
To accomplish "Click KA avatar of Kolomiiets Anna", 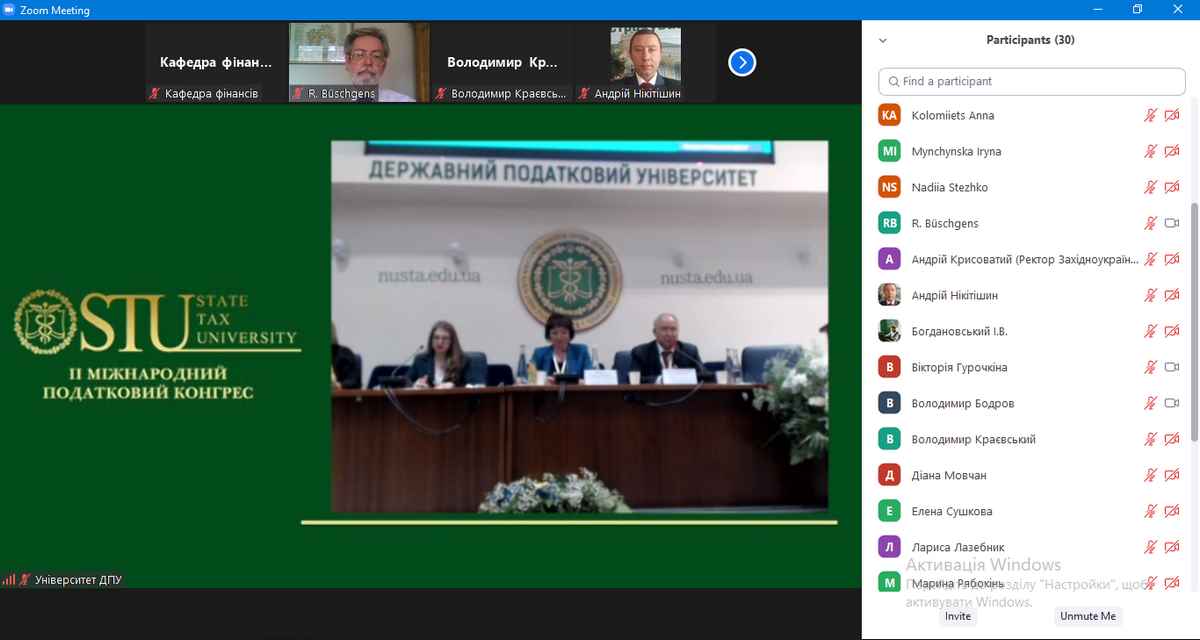I will tap(889, 116).
